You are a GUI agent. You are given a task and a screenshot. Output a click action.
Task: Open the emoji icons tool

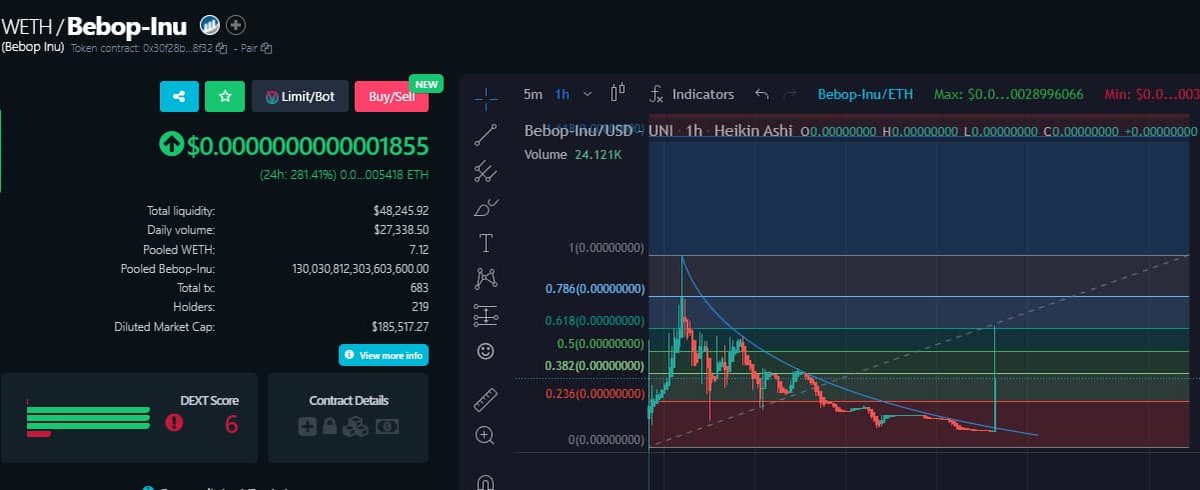pos(486,351)
